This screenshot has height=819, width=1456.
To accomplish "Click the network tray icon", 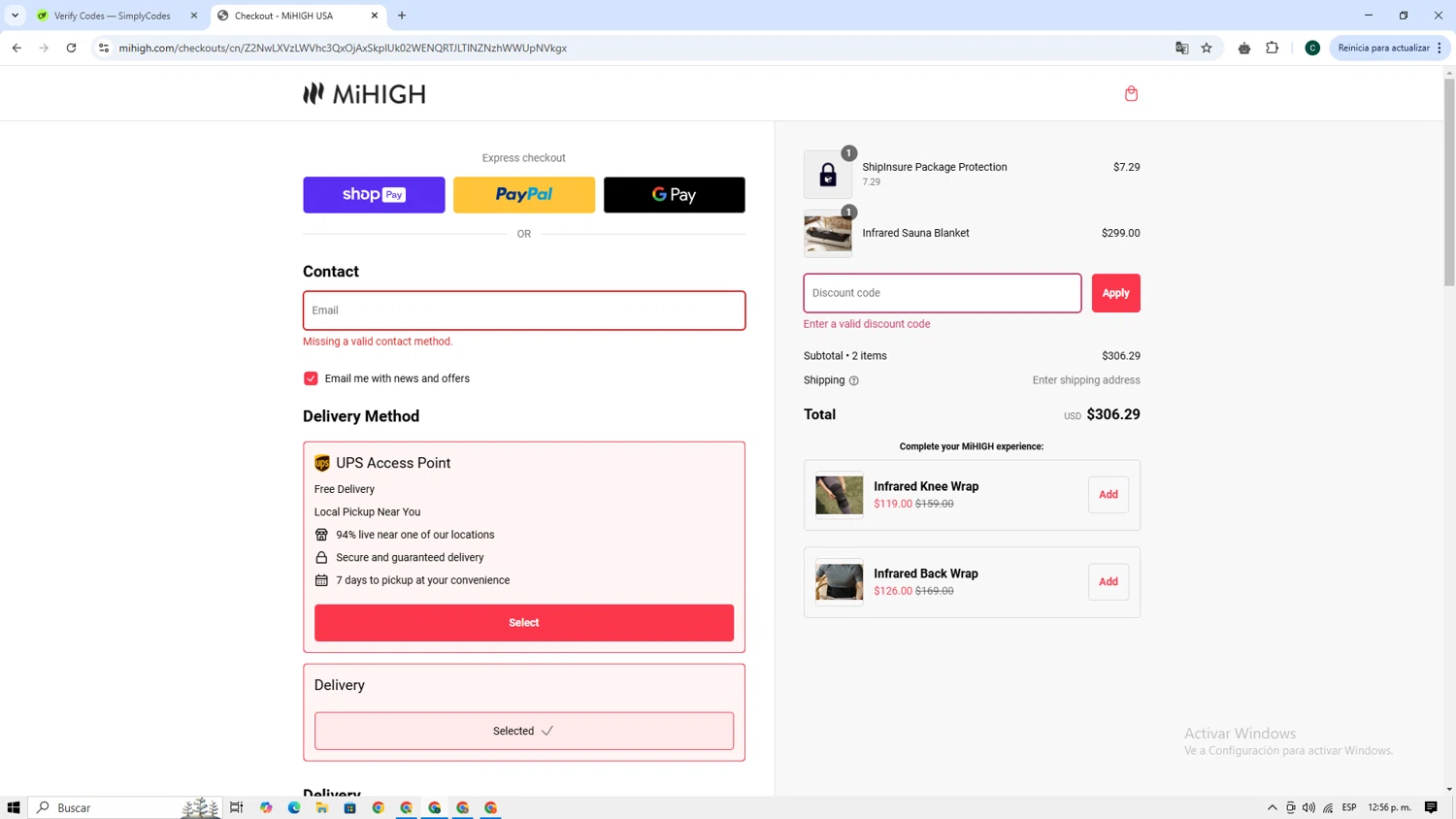I will [1328, 807].
